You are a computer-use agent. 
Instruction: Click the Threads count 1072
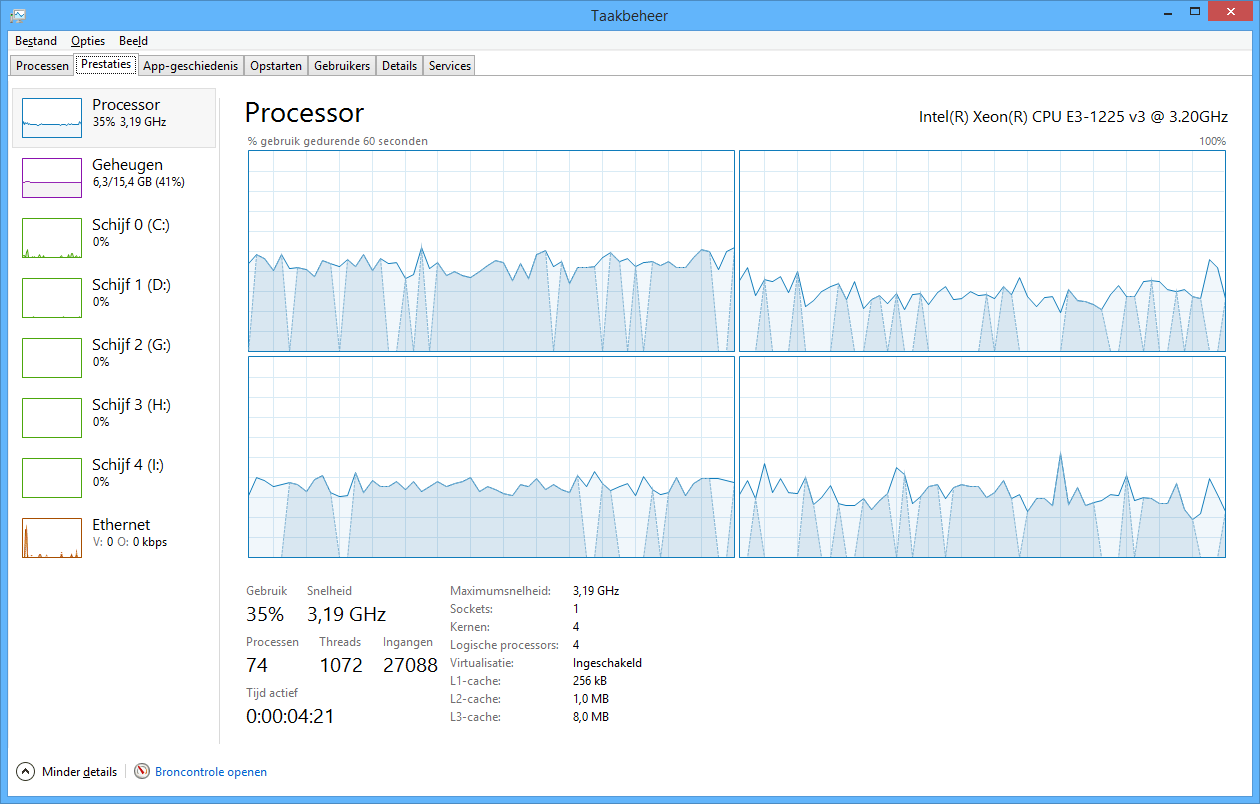pos(341,665)
